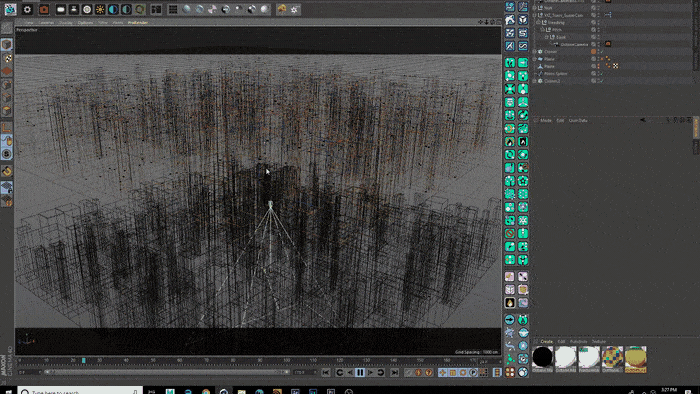
Task: Activate the tweak mouse tool icon
Action: (x=7, y=141)
